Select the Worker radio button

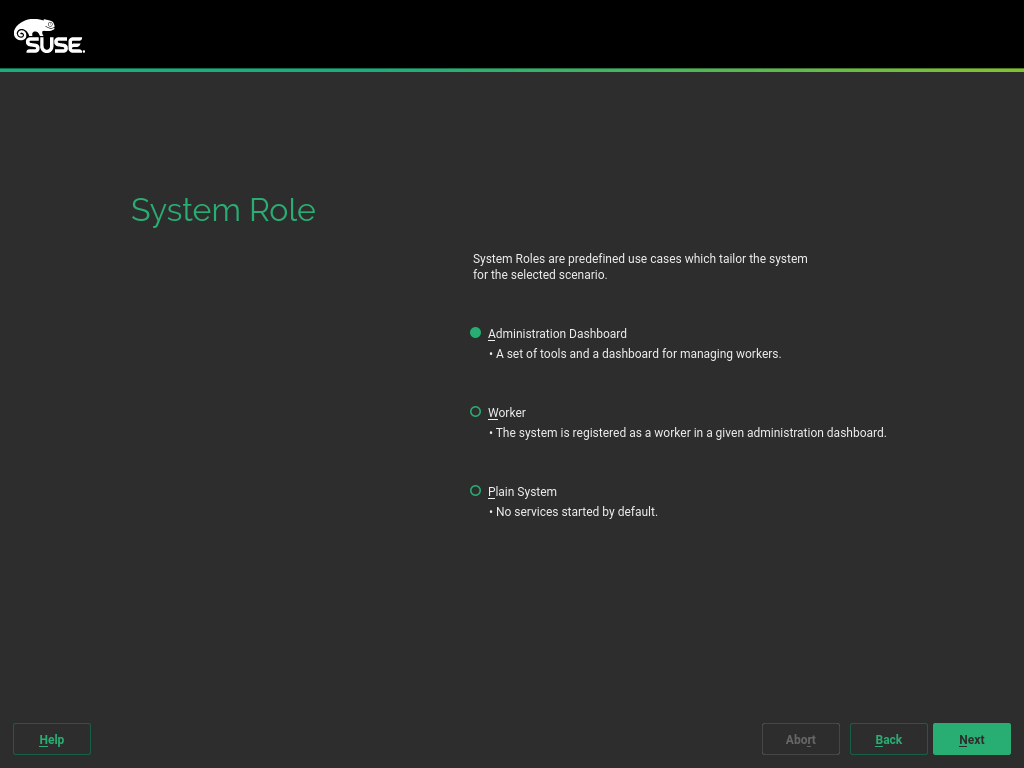pos(476,412)
